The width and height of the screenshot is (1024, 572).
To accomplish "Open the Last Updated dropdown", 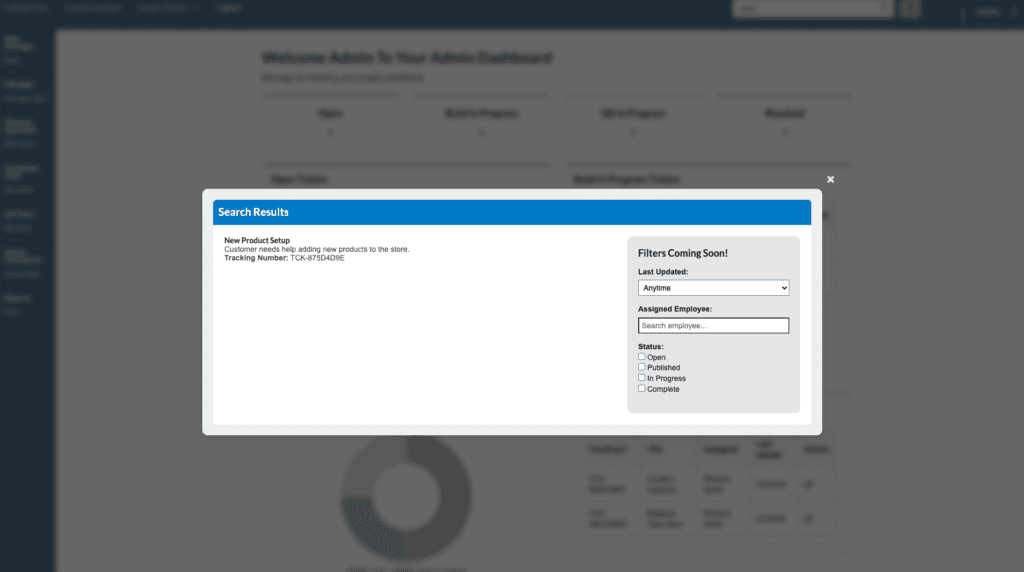I will coord(713,288).
